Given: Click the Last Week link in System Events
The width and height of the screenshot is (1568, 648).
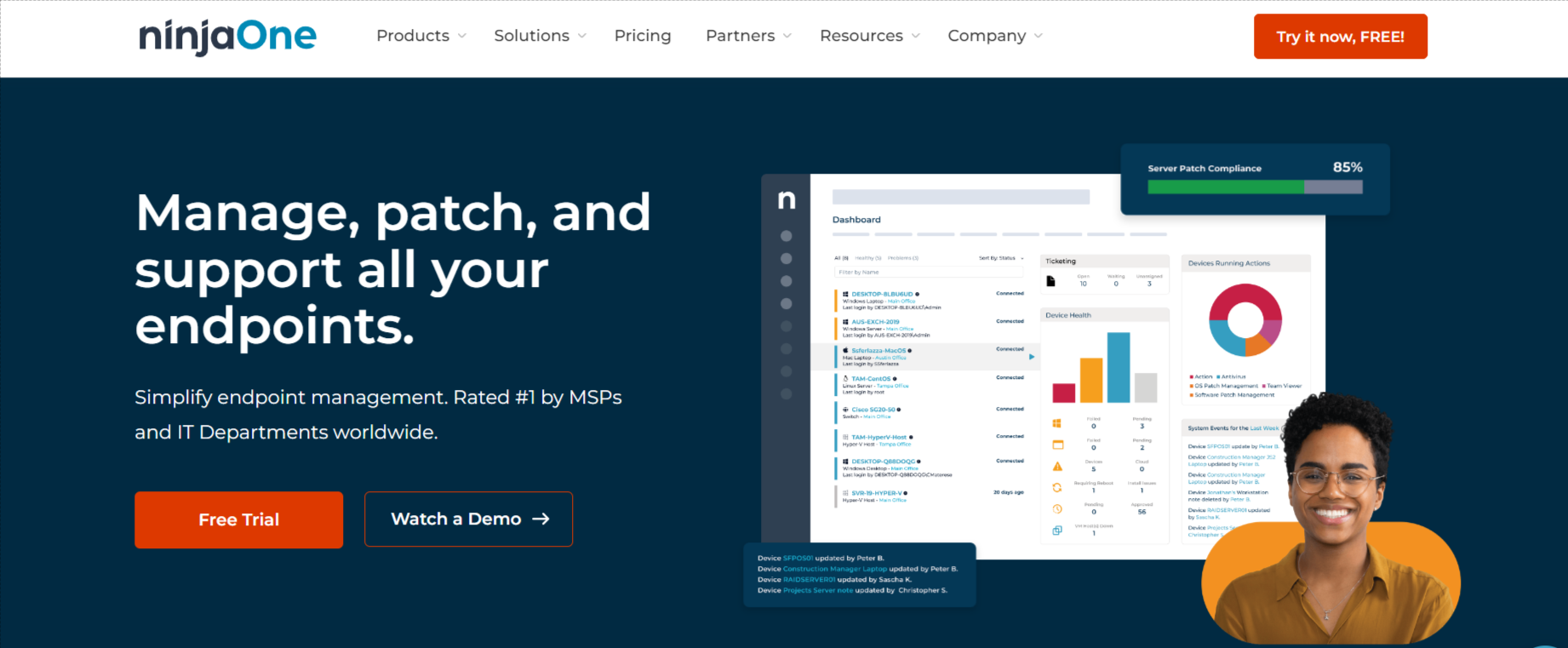Looking at the screenshot, I should (x=1264, y=428).
